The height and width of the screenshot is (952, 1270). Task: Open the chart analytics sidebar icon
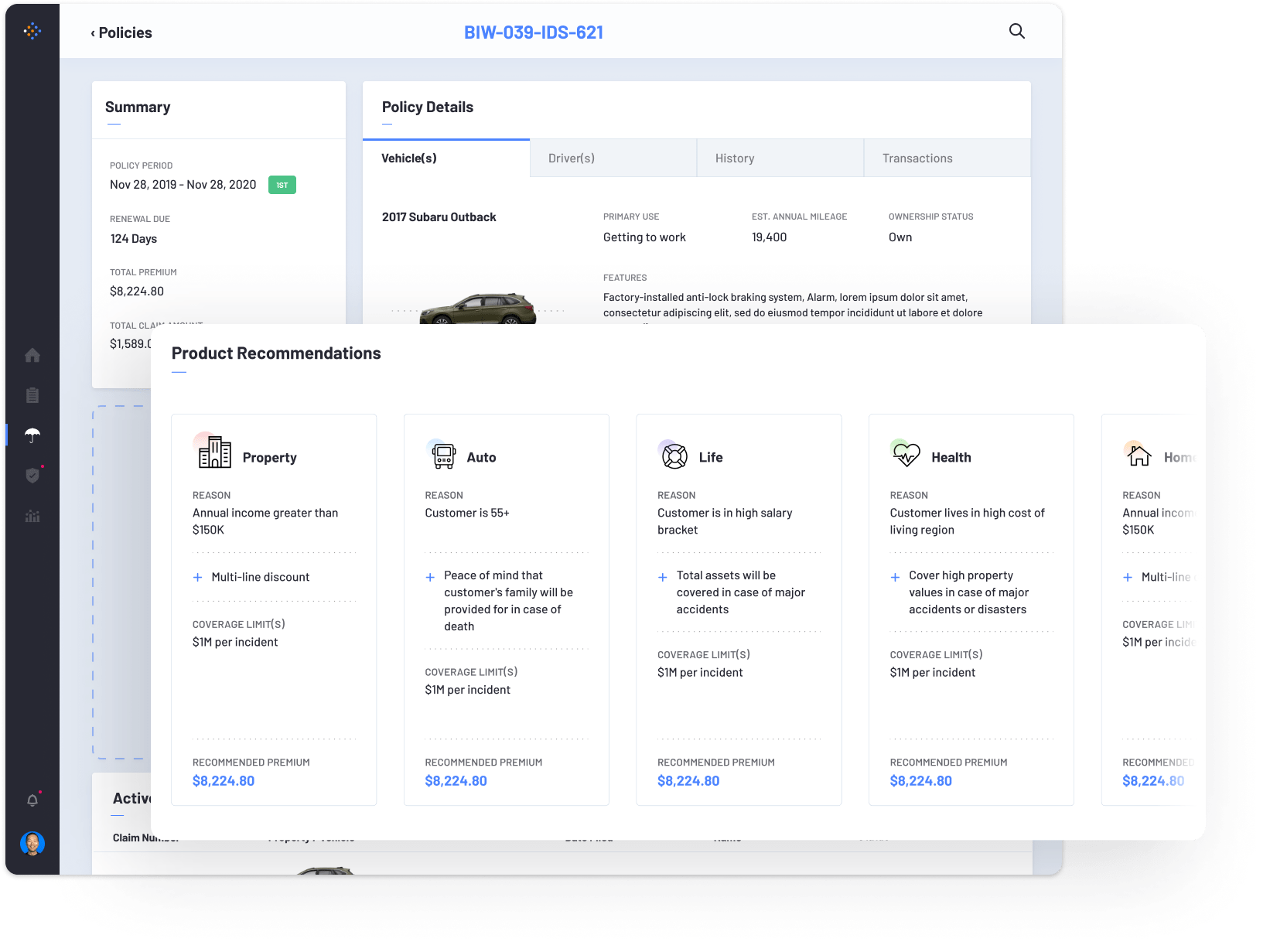pyautogui.click(x=32, y=516)
